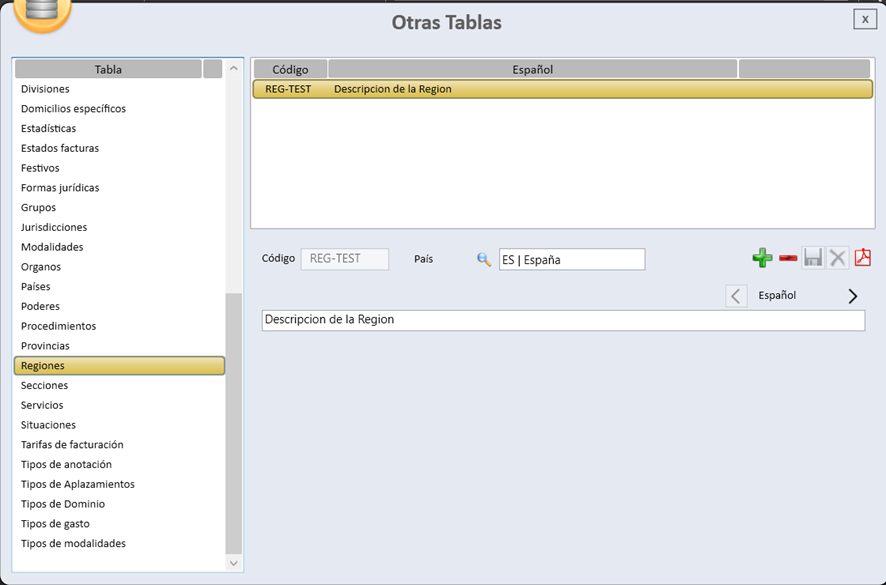Image resolution: width=886 pixels, height=585 pixels.
Task: Choose Festivos from the table list
Action: 40,168
